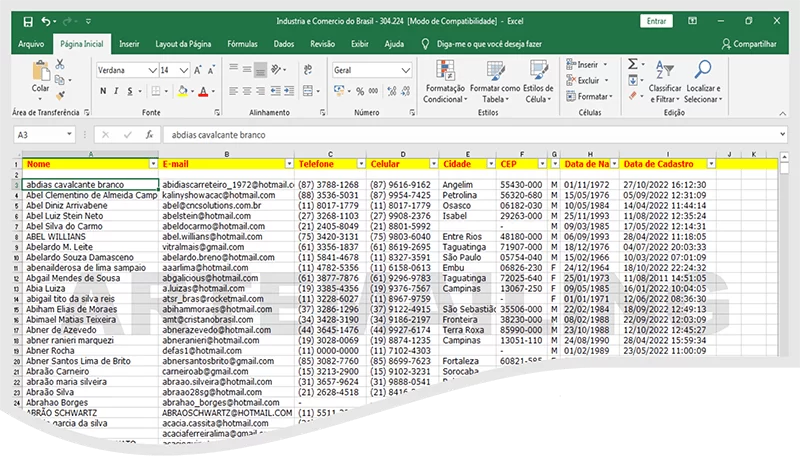Open the Geral number format dropdown
The image size is (800, 456).
point(406,70)
